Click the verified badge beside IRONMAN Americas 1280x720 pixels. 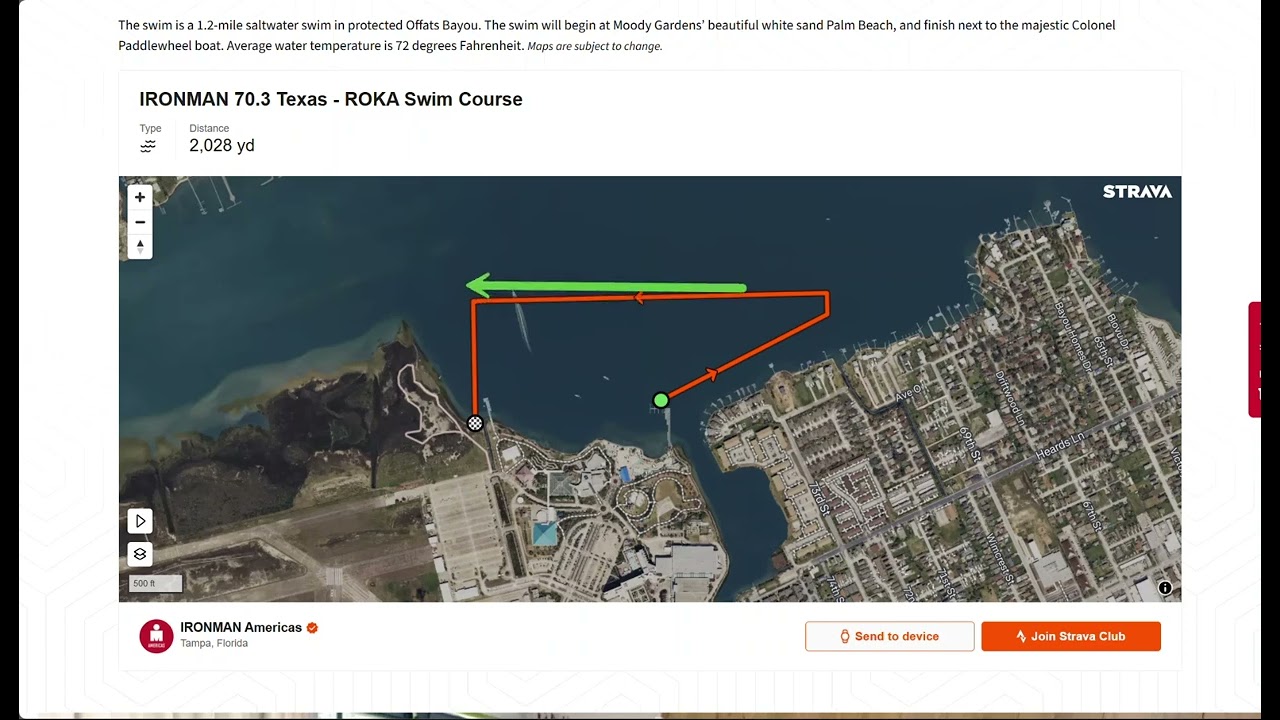(312, 628)
